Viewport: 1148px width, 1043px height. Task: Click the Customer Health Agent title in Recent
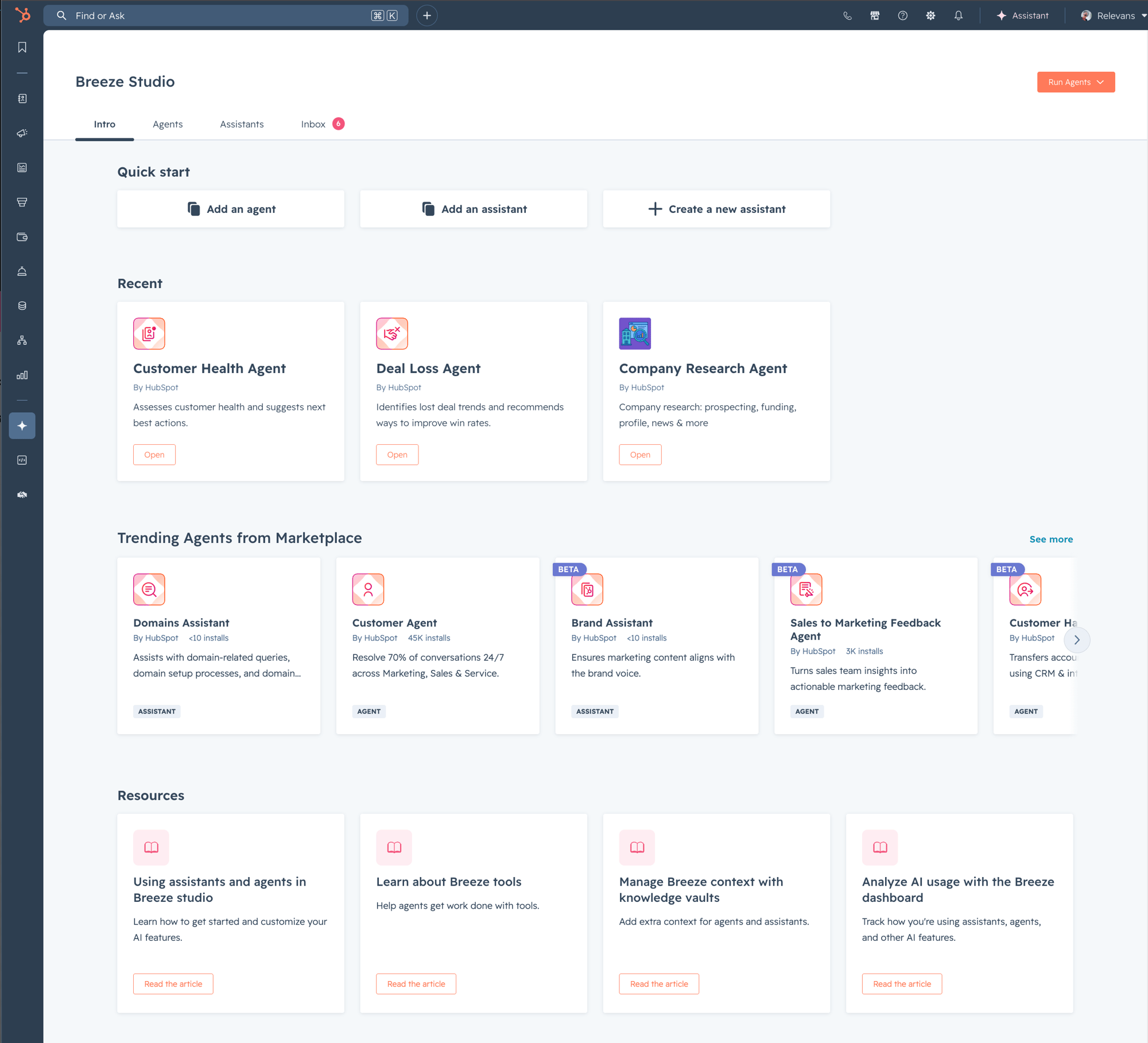(x=210, y=369)
